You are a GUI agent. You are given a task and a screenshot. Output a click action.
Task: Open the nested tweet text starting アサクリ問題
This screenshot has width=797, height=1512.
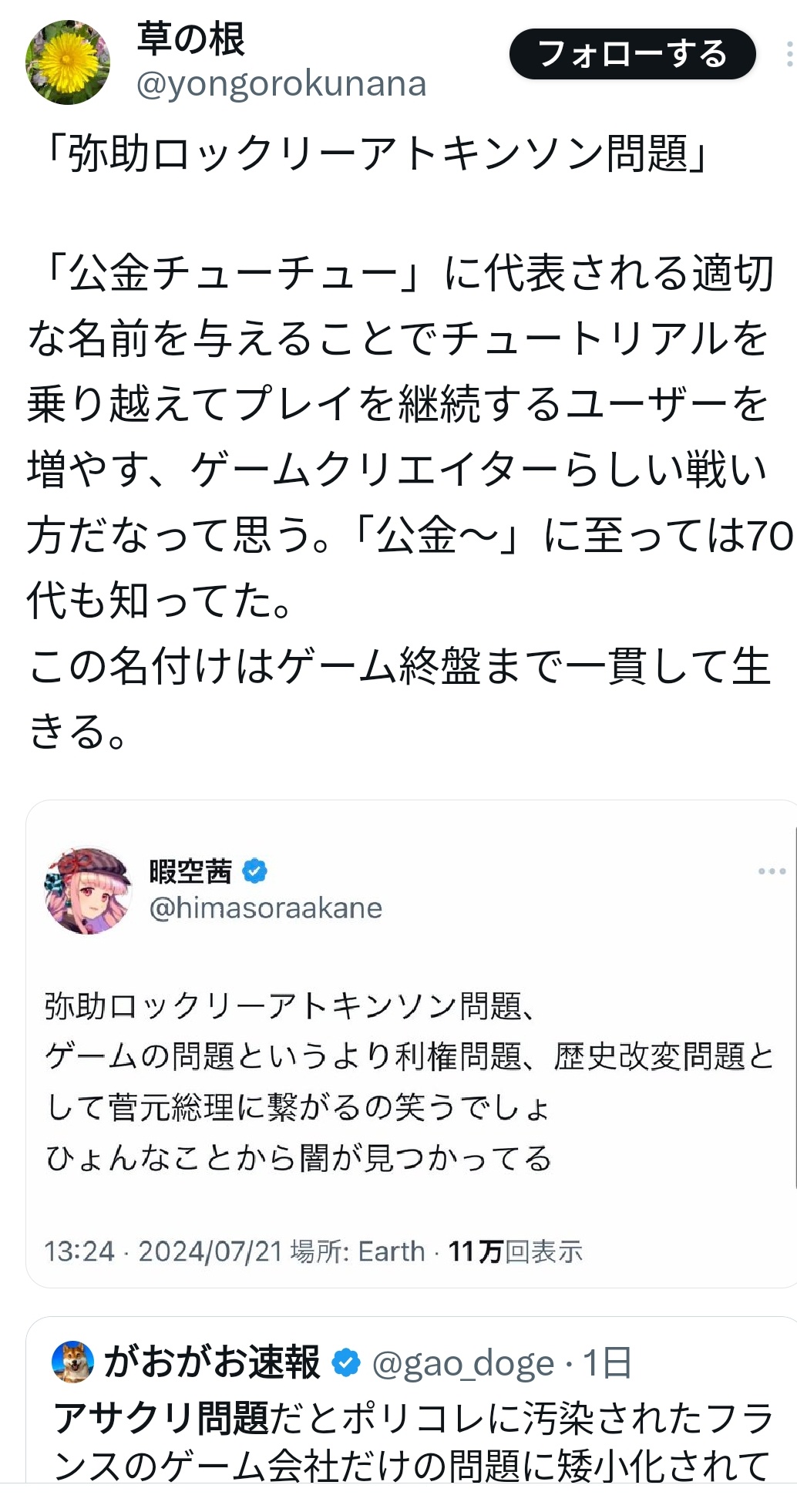coord(412,1442)
